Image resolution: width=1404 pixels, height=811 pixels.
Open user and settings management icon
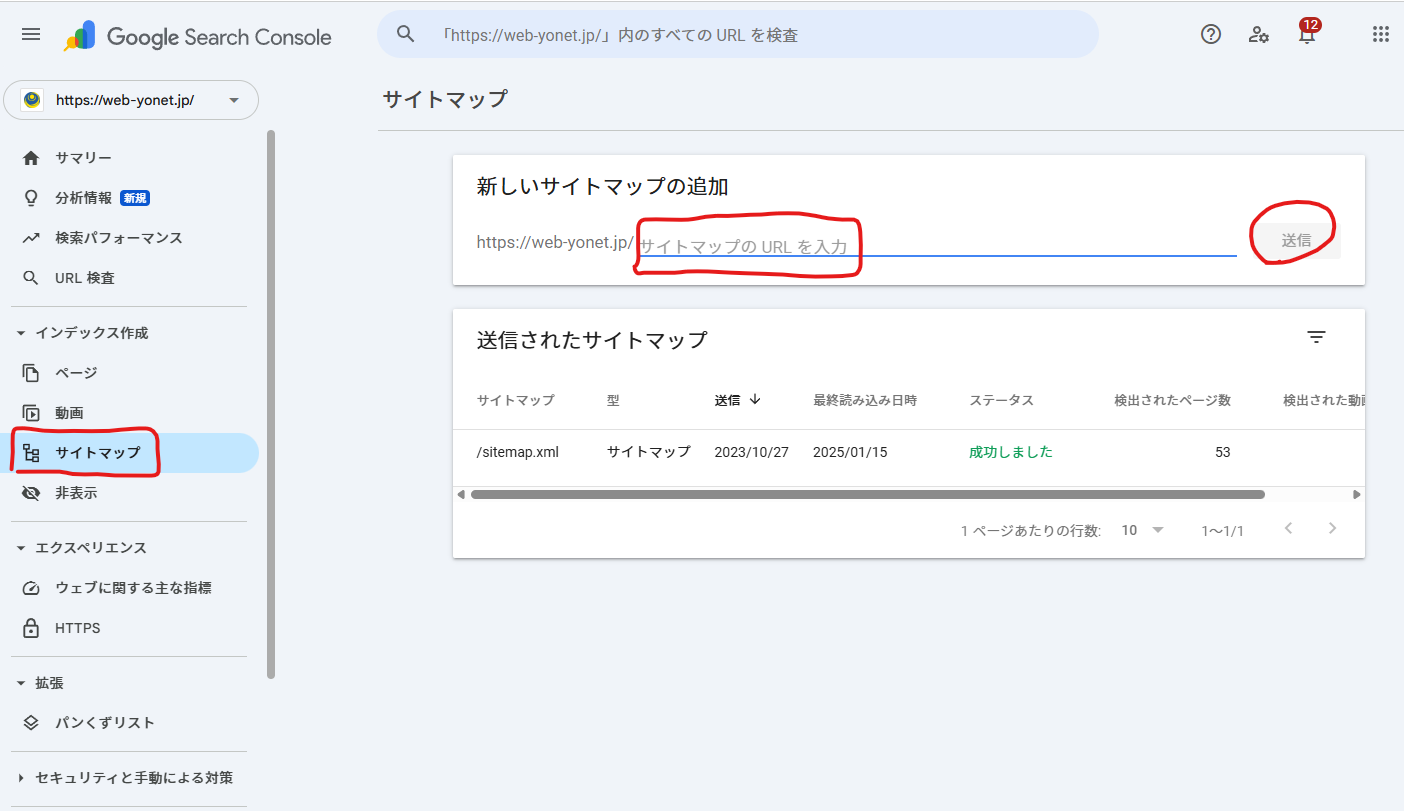point(1259,35)
